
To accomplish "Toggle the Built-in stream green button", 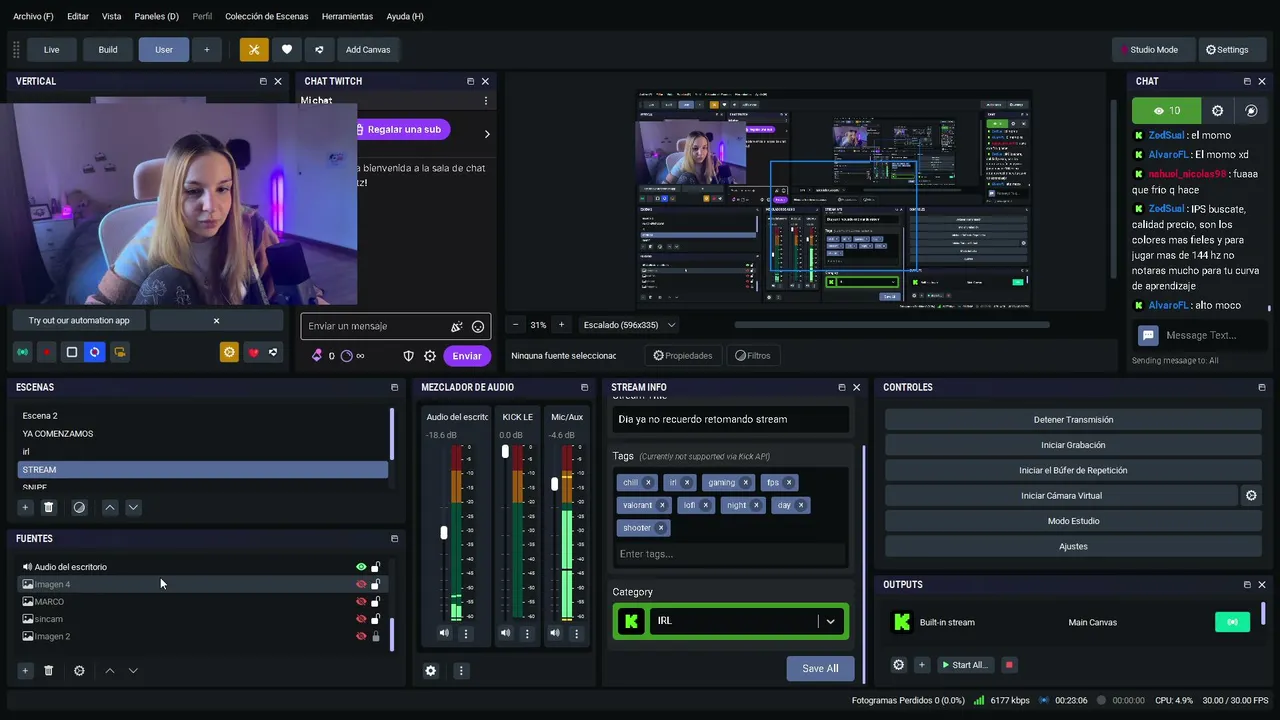I will [x=1232, y=622].
